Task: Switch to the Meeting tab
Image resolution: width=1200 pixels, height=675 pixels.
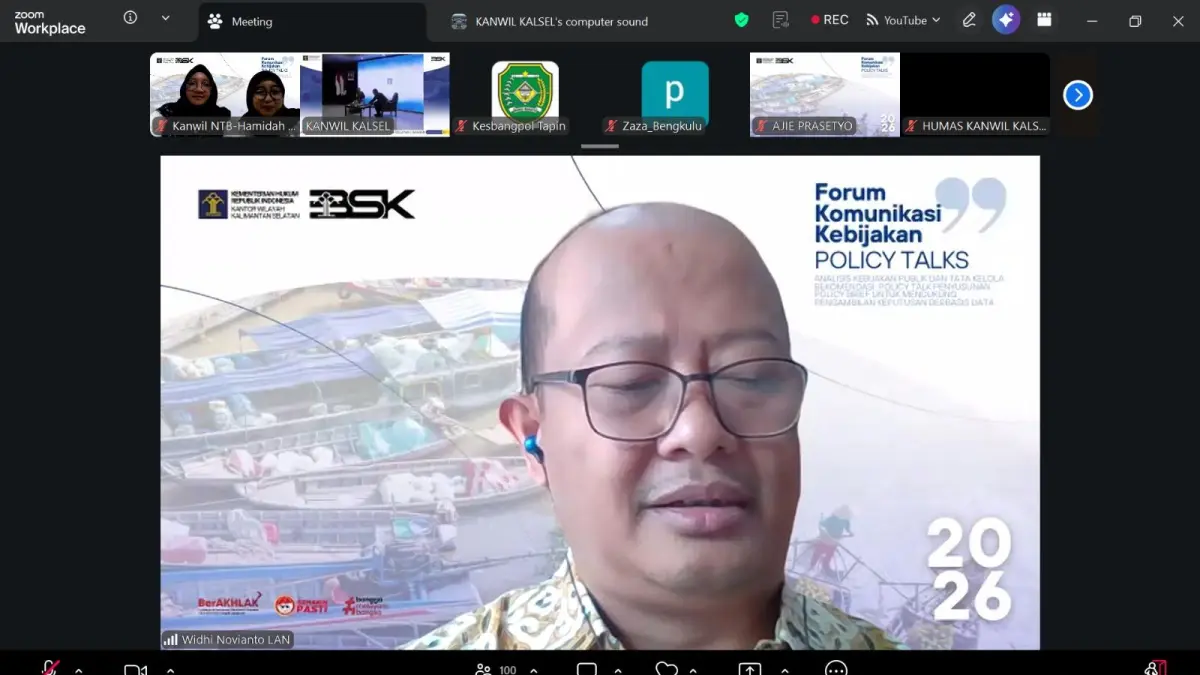Action: 313,21
